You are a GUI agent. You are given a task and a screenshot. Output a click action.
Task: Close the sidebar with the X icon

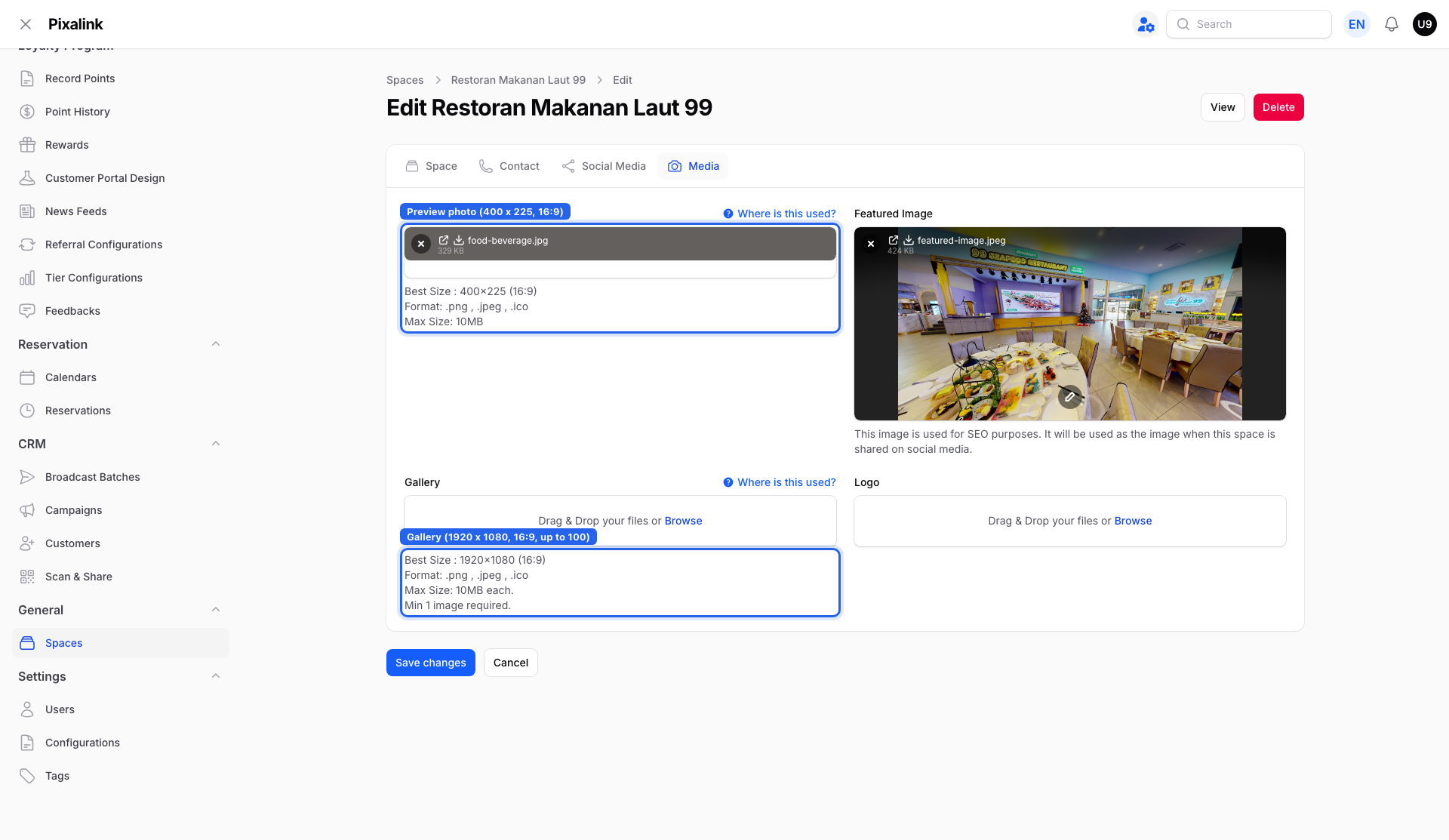pyautogui.click(x=26, y=24)
